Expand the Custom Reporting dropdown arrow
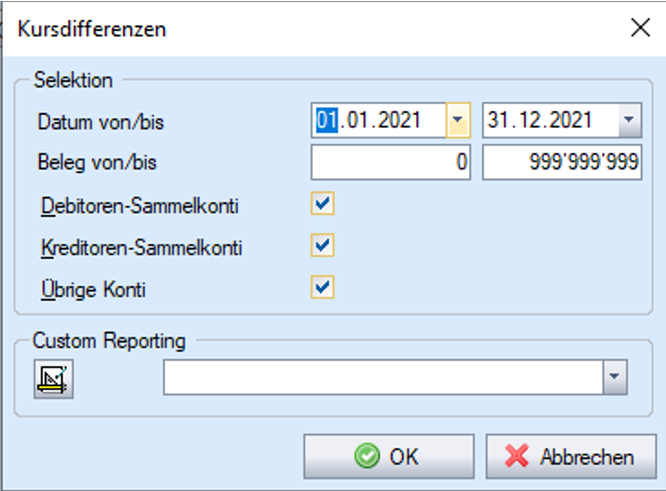 (x=615, y=379)
